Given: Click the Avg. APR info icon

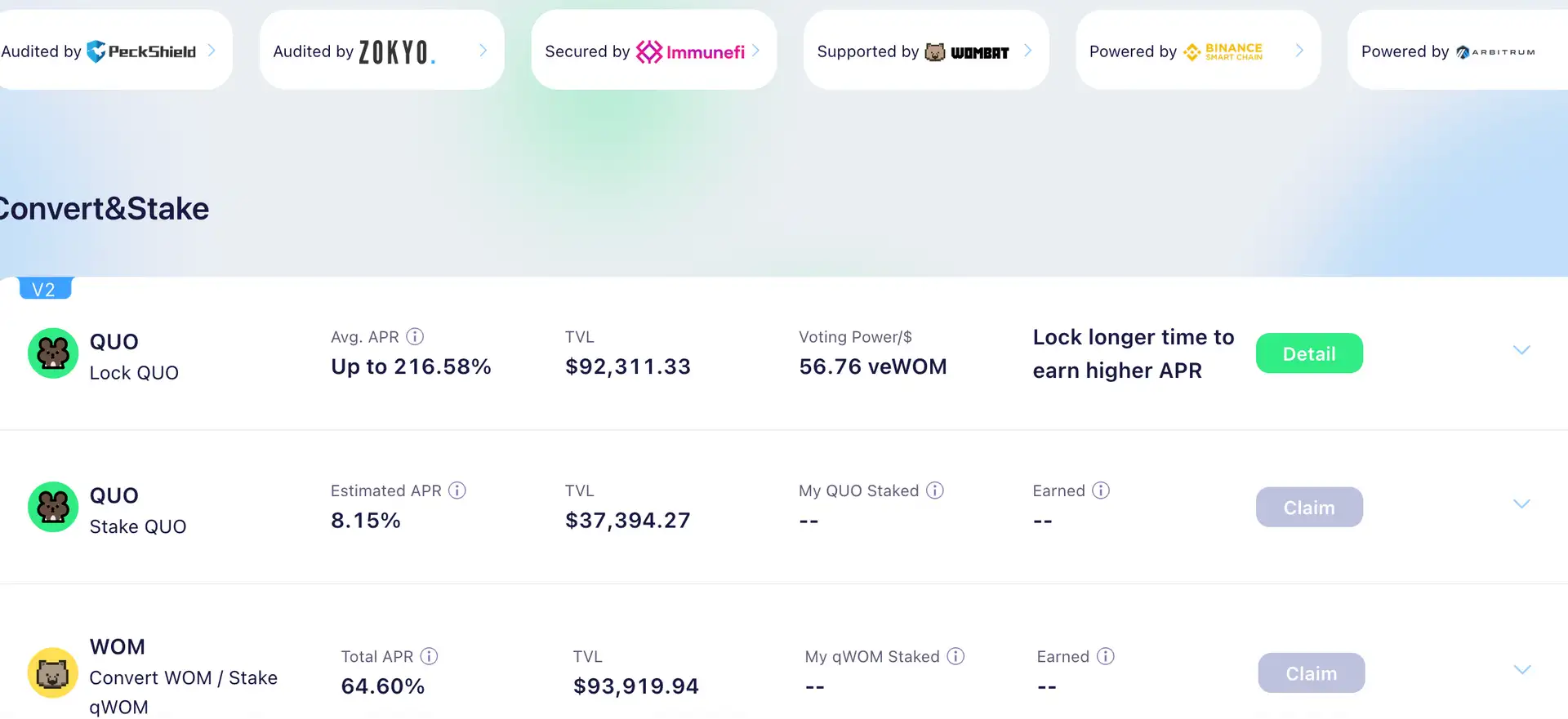Looking at the screenshot, I should coord(415,336).
